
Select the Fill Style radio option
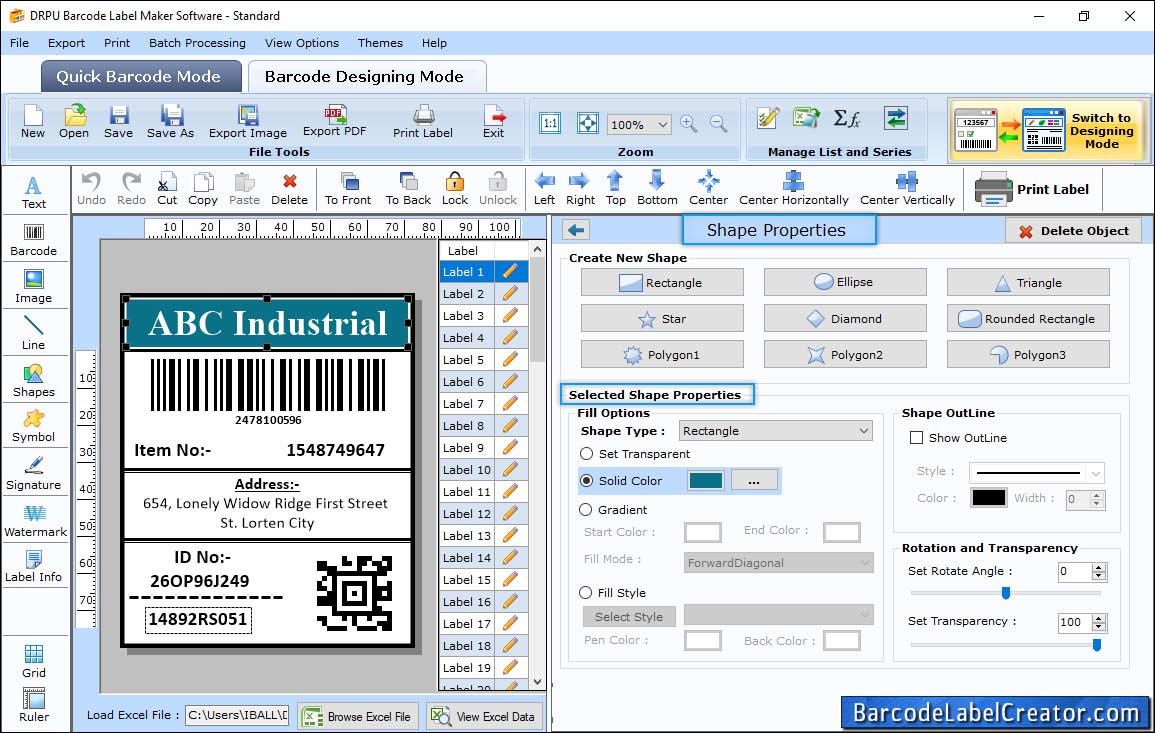tap(586, 592)
